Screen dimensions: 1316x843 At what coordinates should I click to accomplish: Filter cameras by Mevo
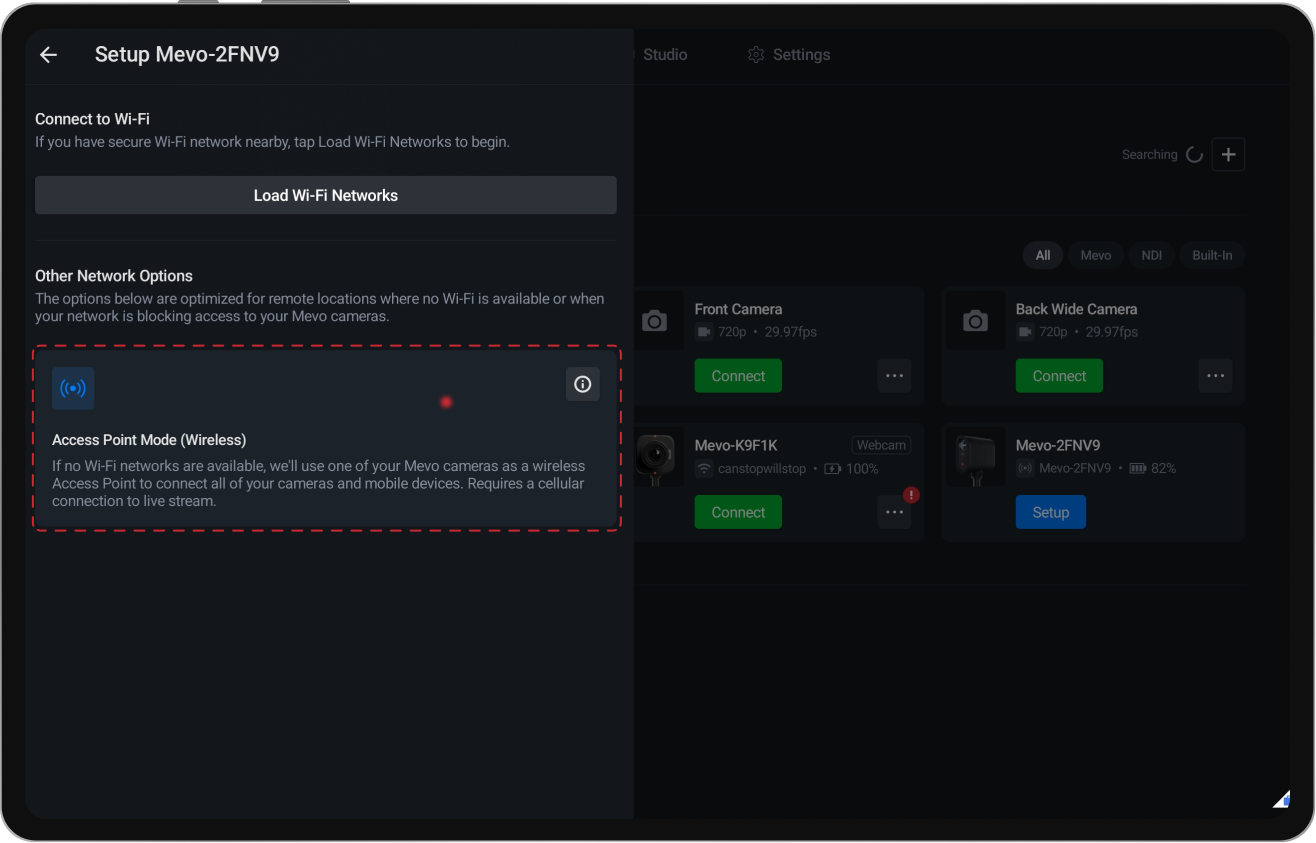click(1096, 255)
